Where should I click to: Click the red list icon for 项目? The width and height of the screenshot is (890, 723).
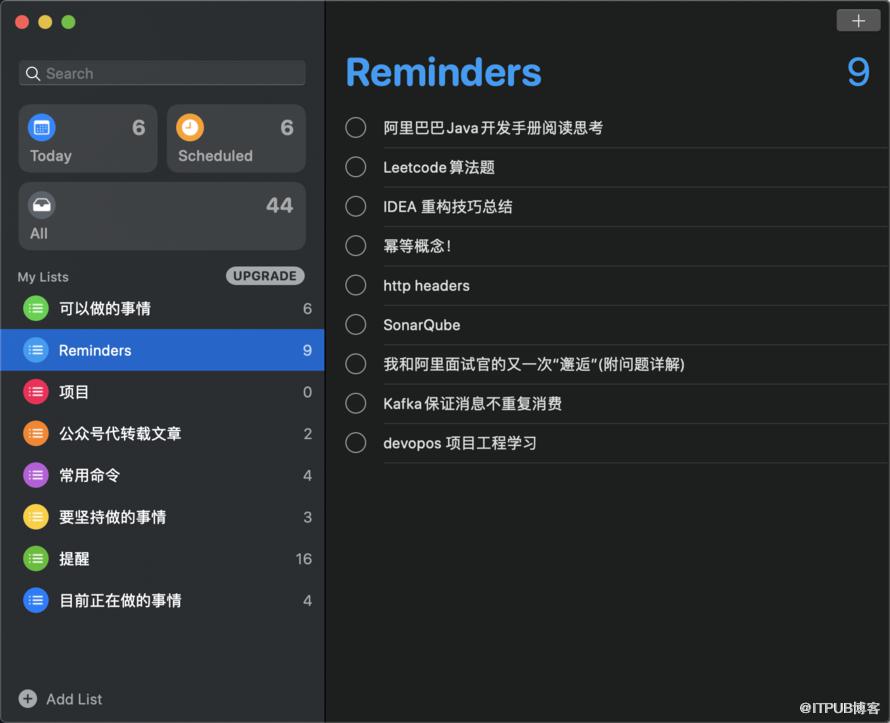click(x=36, y=392)
